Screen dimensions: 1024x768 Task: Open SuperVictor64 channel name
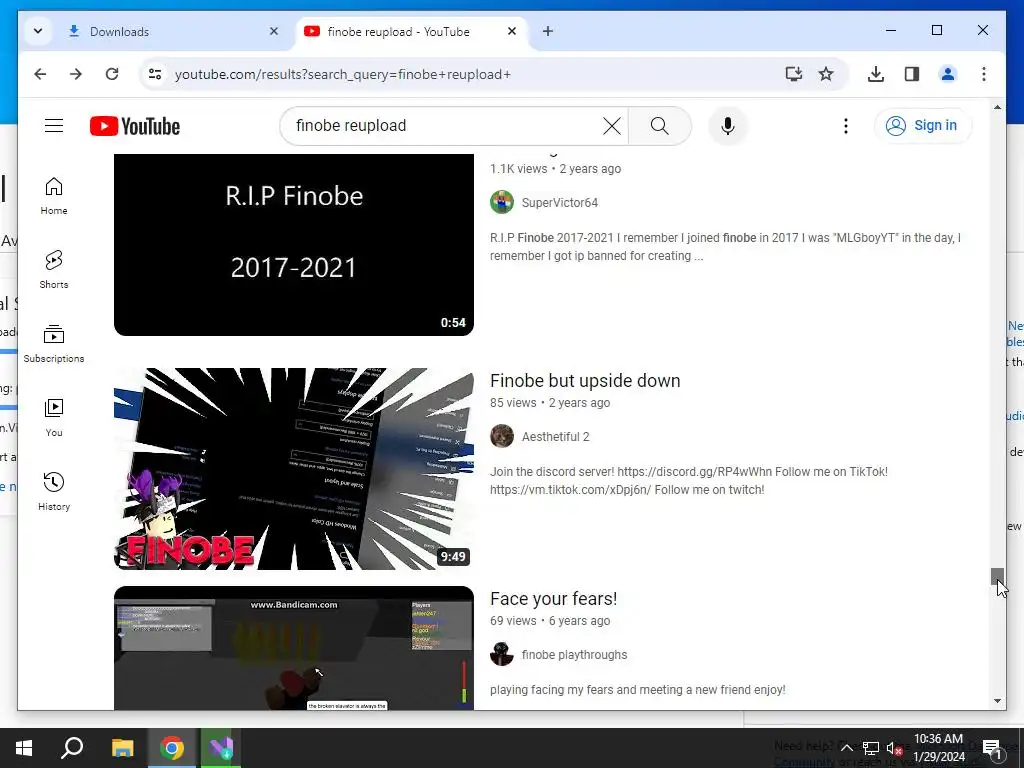point(560,202)
